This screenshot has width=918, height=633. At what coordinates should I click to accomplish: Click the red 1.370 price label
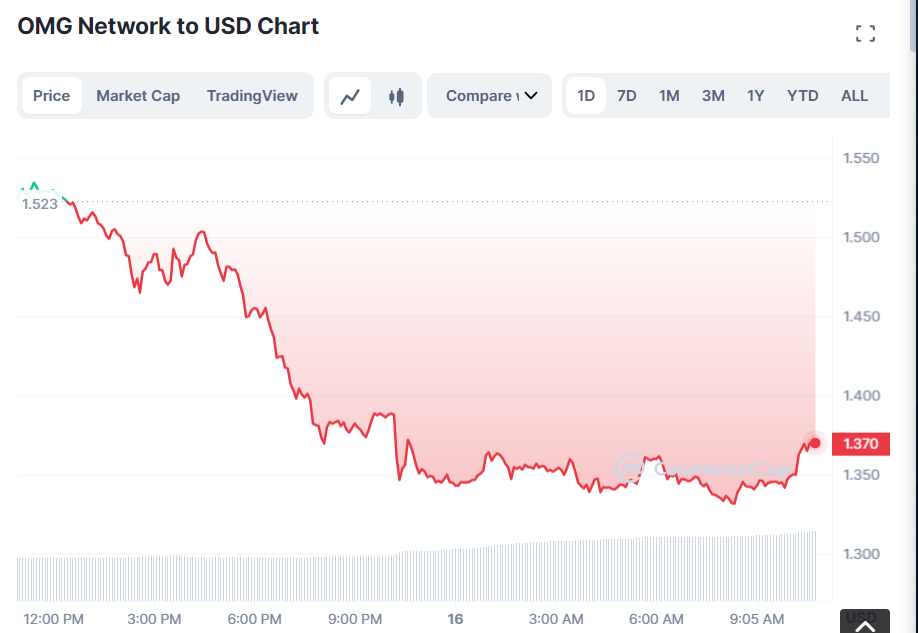[860, 443]
